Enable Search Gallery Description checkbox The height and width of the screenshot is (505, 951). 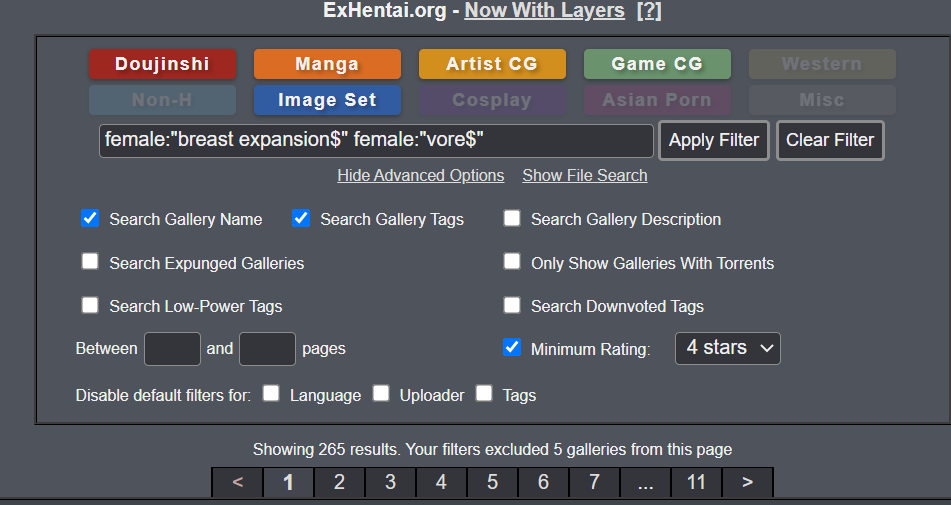pos(512,219)
